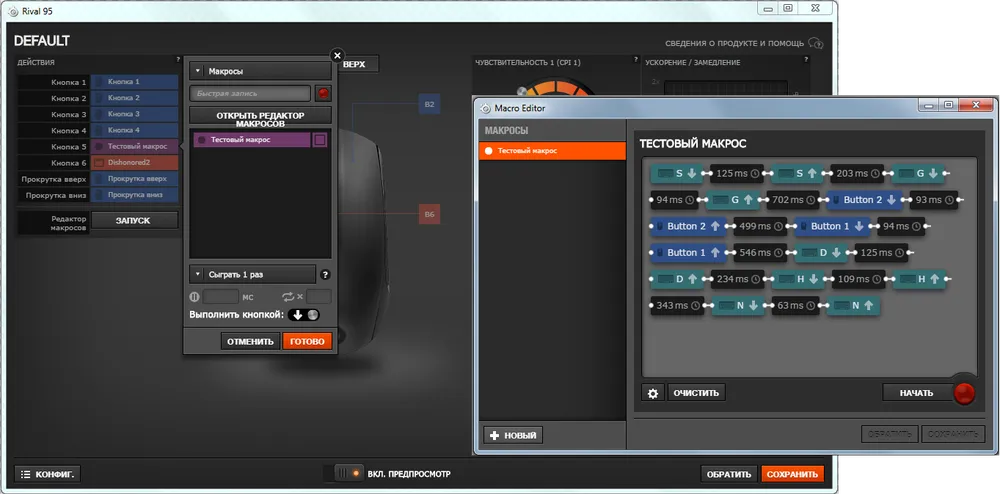Open Кнопка 6 Dishonored2 binding
1000x494 pixels.
point(135,162)
